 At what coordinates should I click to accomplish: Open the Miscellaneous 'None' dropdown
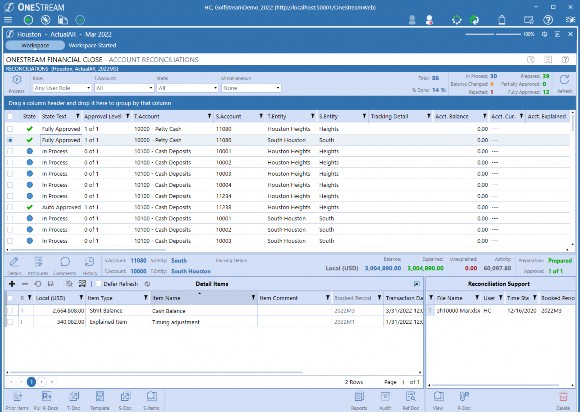(x=251, y=88)
